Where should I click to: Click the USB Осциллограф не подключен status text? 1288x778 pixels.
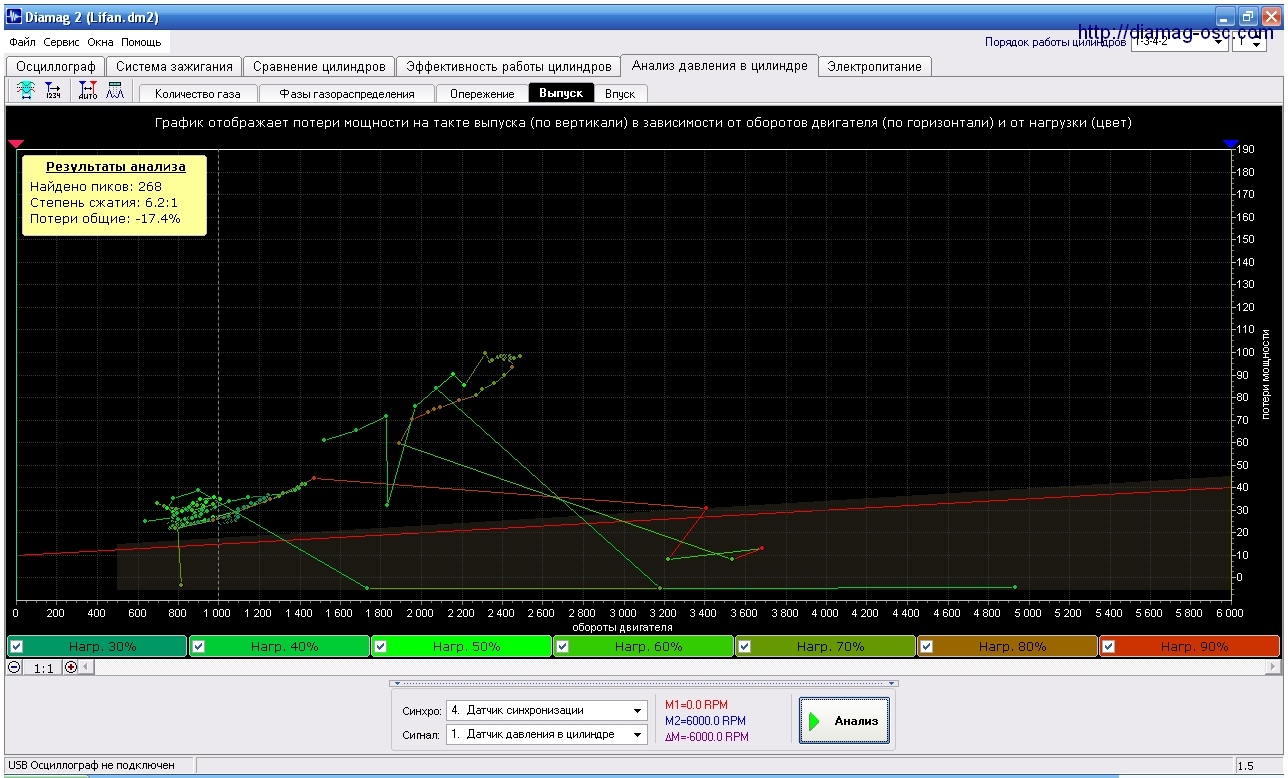click(x=91, y=765)
